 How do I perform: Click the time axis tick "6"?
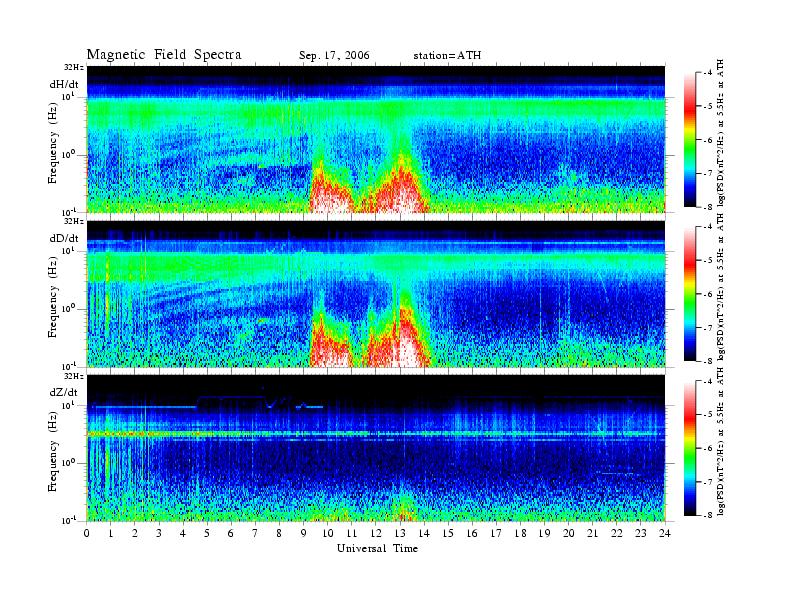click(x=231, y=533)
